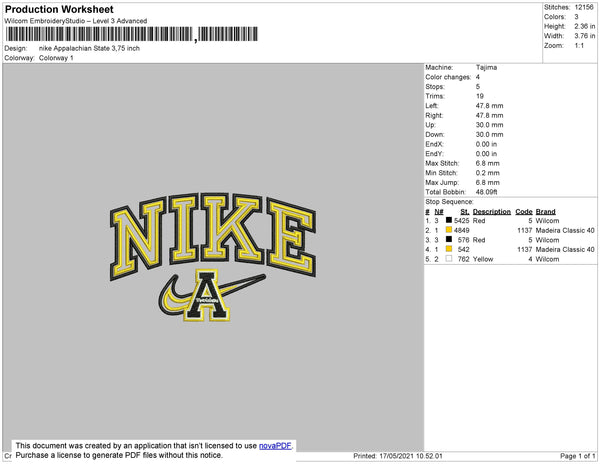Screen dimensions: 600x464
Task: Click stitch count '4849' in stop row 2
Action: tap(461, 230)
